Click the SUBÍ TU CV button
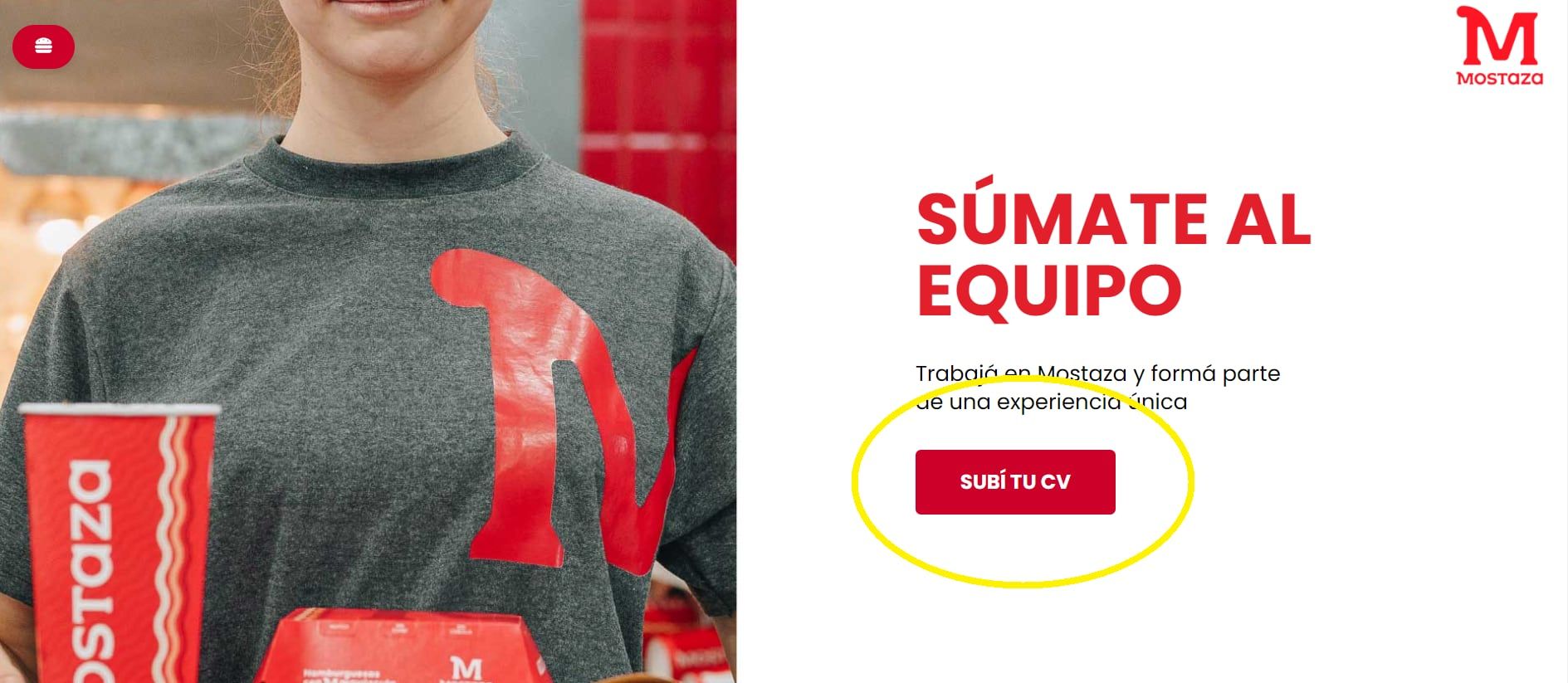This screenshot has width=1568, height=683. coord(1015,482)
